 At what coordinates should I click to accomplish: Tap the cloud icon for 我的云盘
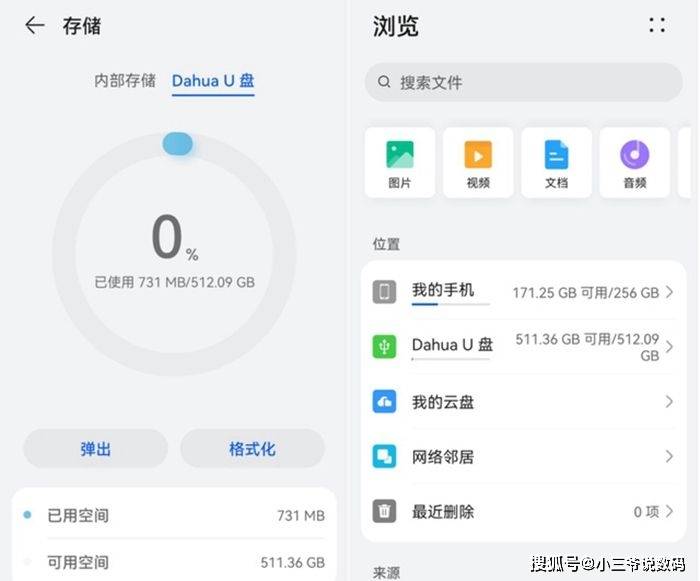[x=384, y=401]
